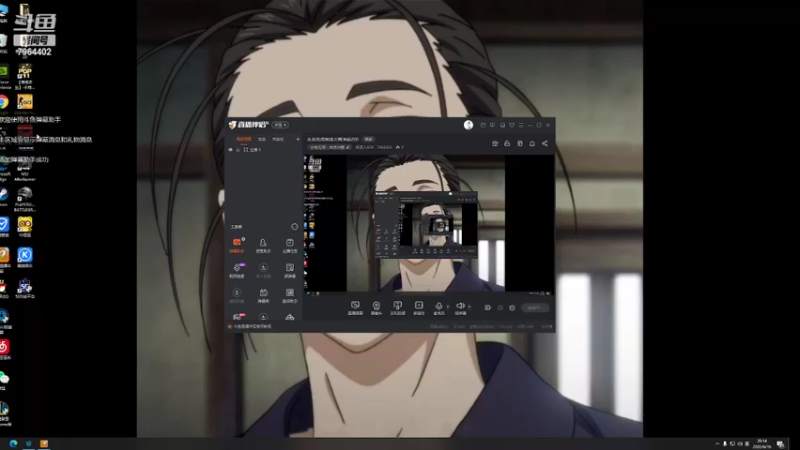This screenshot has width=800, height=450.
Task: Open the orange danmaku assistant tool
Action: (237, 245)
